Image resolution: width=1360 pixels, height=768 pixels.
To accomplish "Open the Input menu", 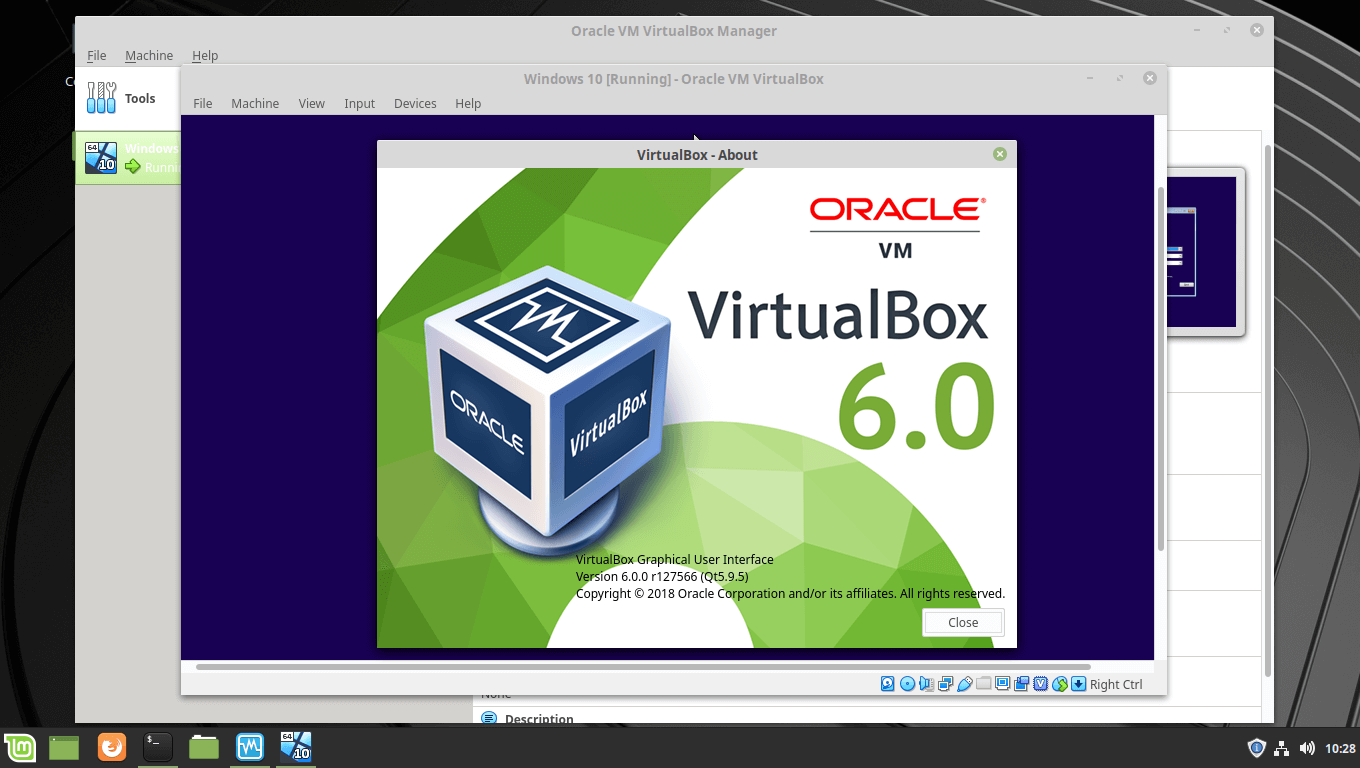I will pos(359,103).
